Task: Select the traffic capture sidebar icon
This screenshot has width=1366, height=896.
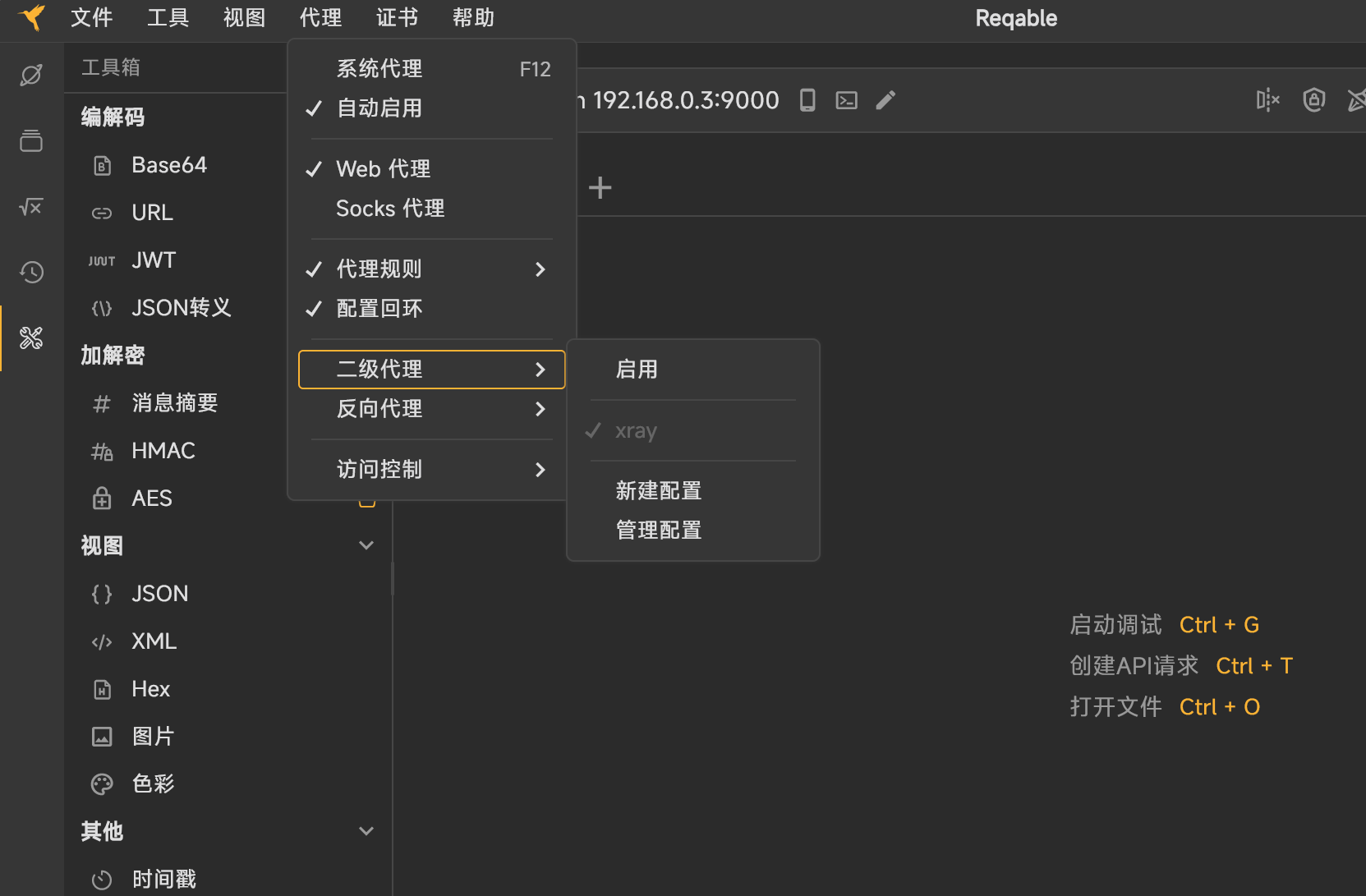Action: [x=30, y=74]
